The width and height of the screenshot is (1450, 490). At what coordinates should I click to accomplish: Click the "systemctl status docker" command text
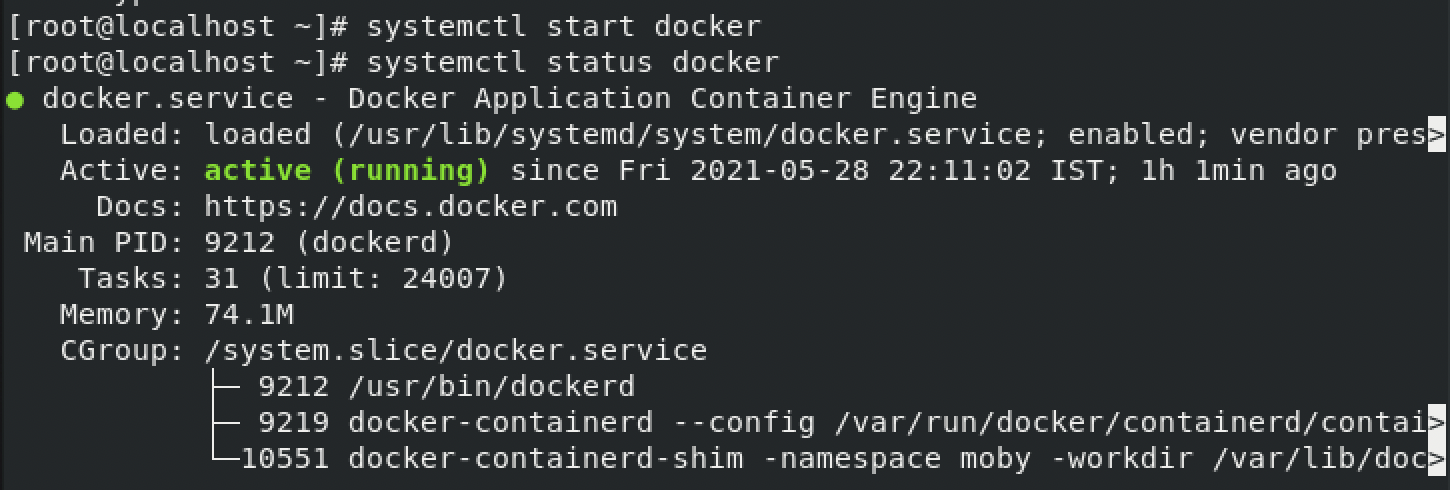(573, 63)
